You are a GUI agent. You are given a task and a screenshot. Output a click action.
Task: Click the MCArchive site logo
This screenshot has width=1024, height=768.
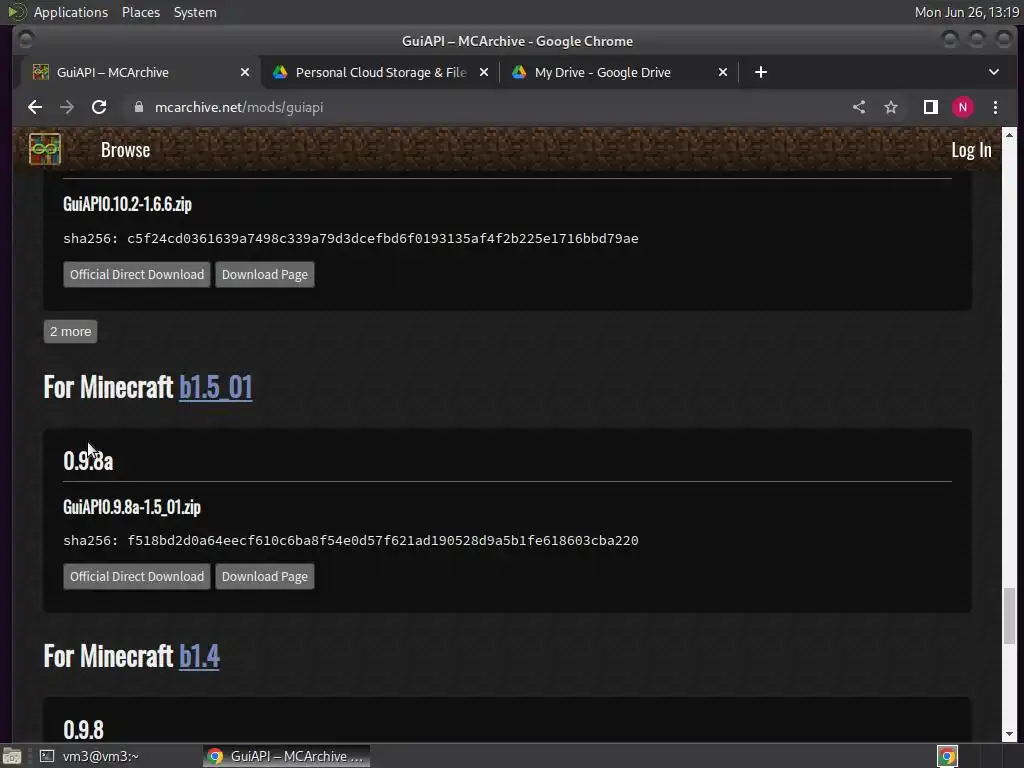tap(45, 150)
